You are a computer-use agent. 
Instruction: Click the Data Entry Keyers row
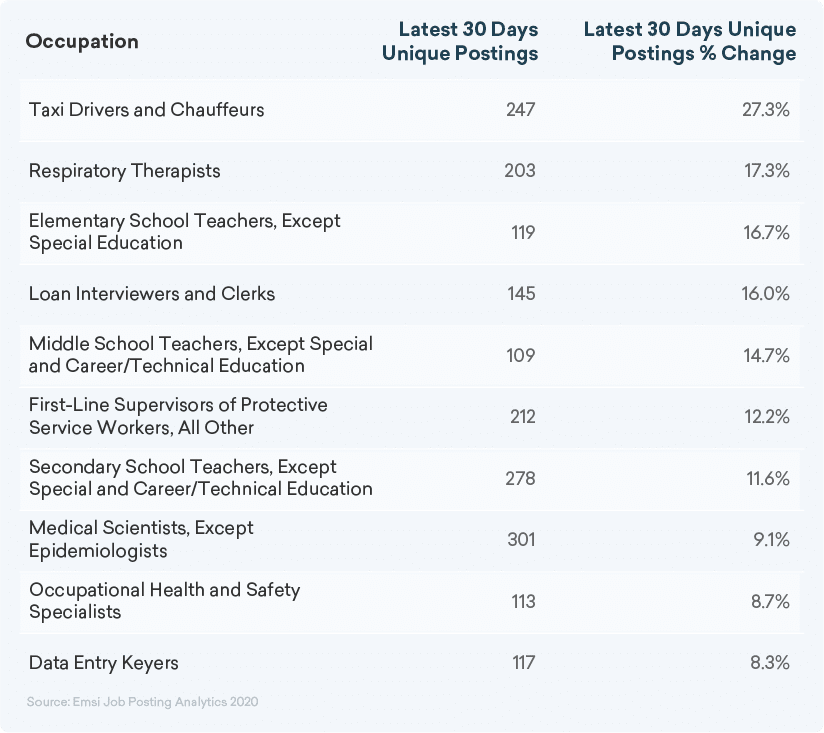tap(104, 663)
